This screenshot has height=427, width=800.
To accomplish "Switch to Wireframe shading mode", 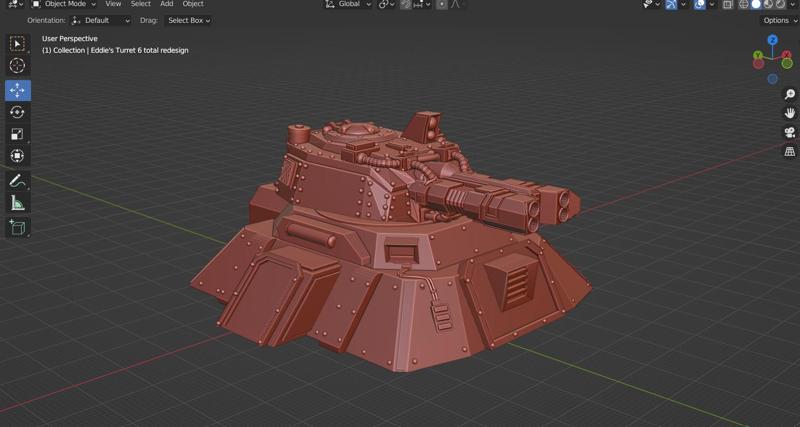I will pyautogui.click(x=744, y=4).
